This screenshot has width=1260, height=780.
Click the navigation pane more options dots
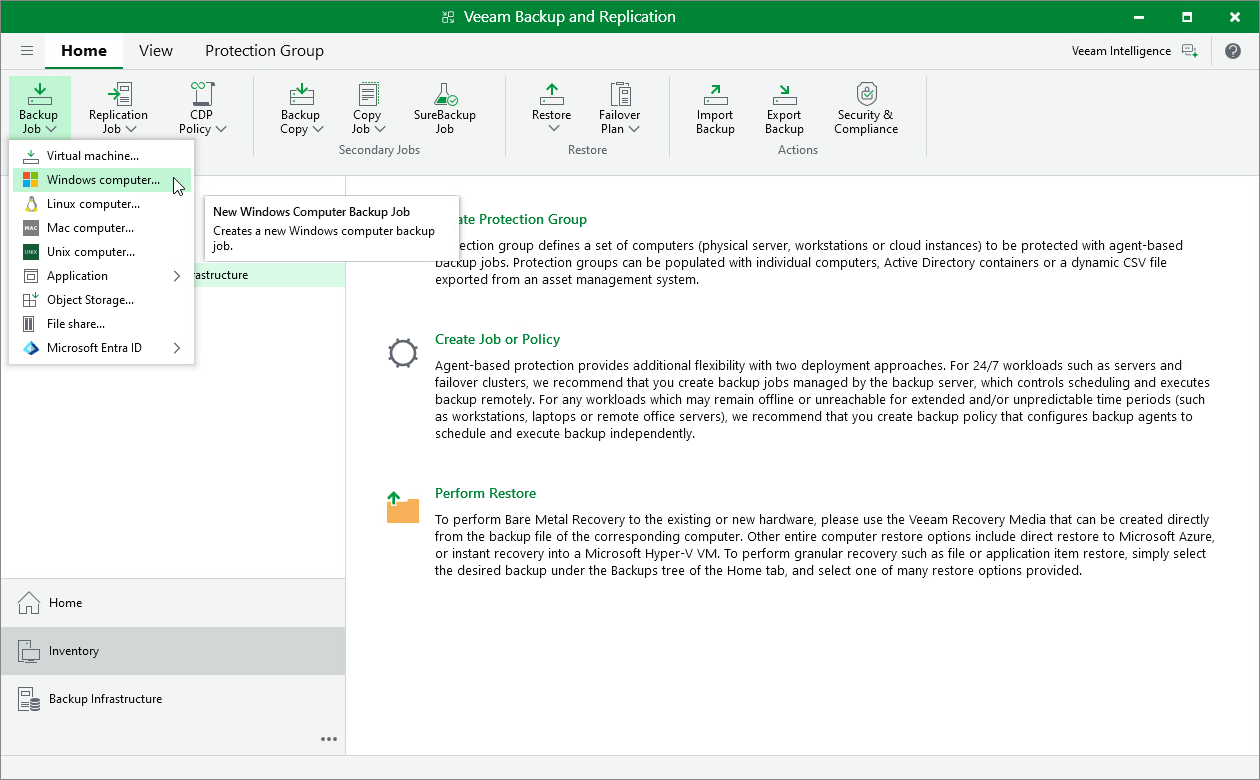(x=329, y=739)
